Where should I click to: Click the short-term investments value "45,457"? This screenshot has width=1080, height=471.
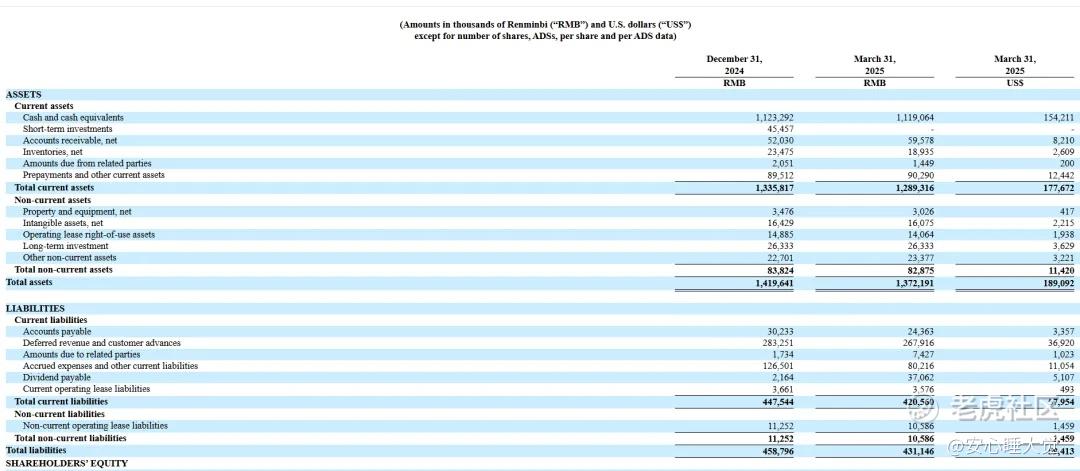pos(780,129)
